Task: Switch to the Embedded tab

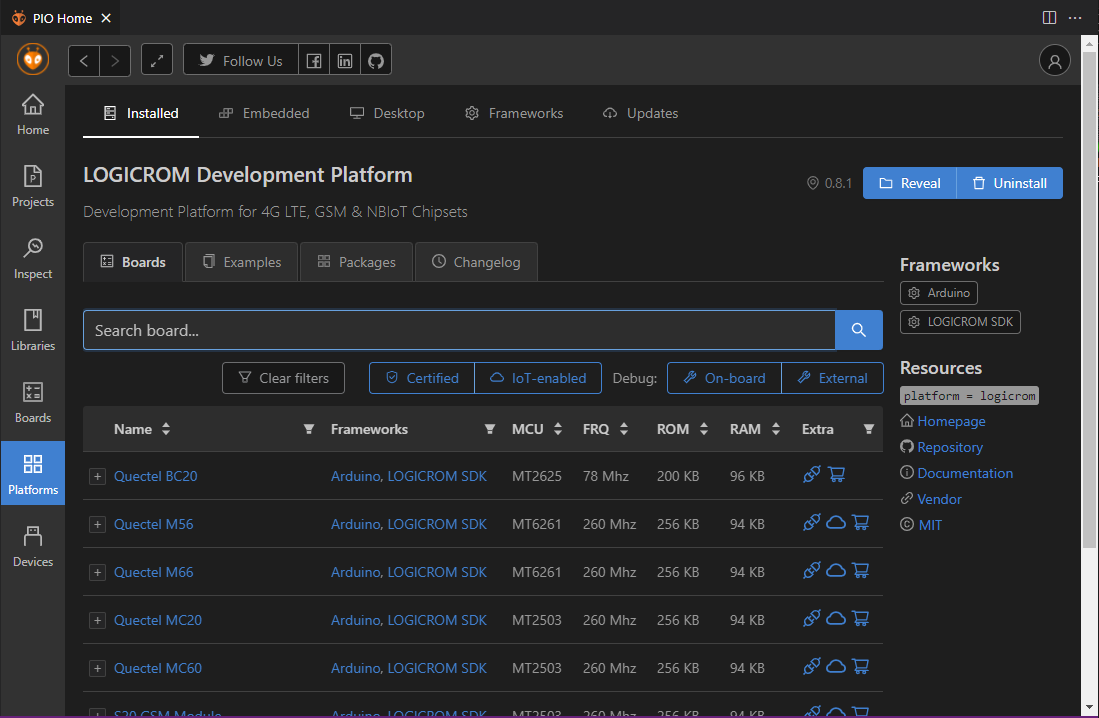Action: 264,113
